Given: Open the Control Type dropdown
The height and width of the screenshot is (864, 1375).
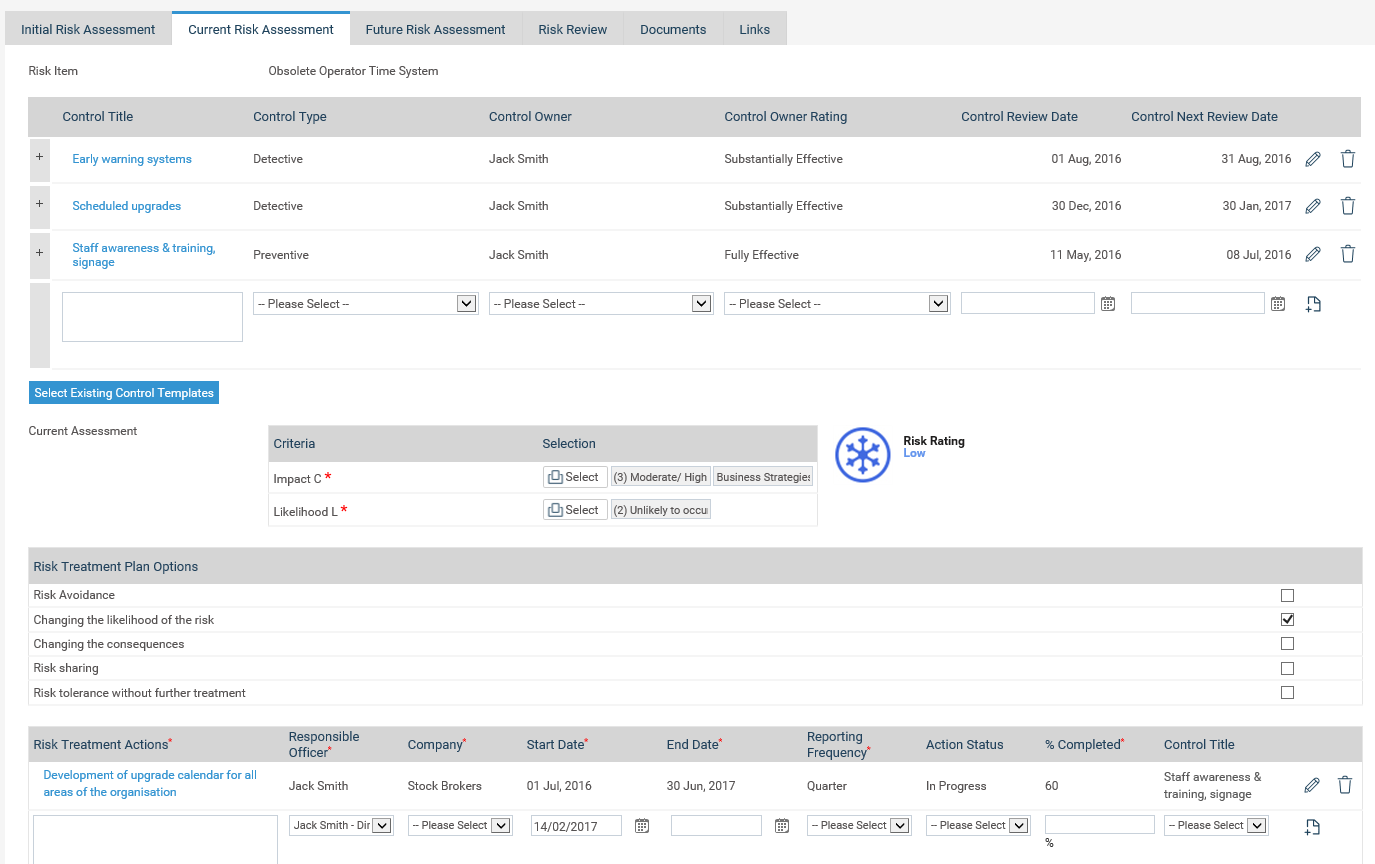Looking at the screenshot, I should click(365, 304).
